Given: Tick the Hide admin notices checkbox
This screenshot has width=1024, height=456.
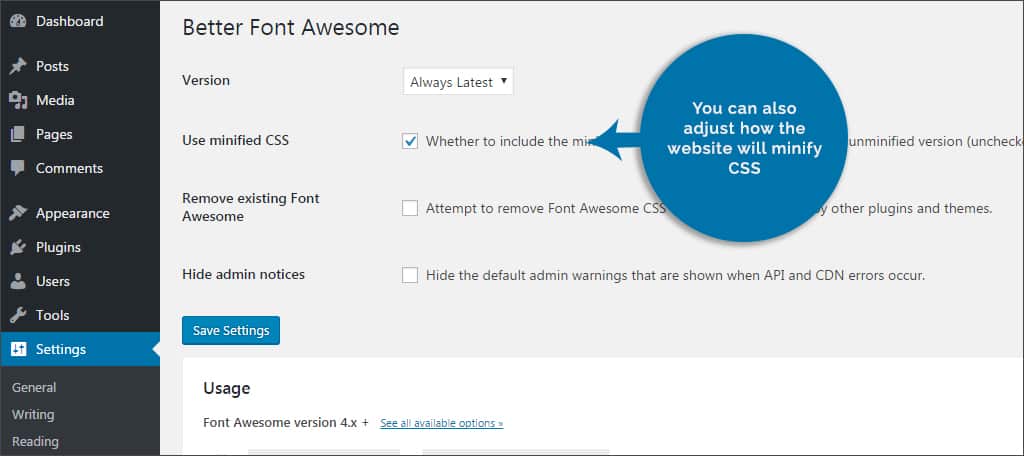Looking at the screenshot, I should point(409,275).
